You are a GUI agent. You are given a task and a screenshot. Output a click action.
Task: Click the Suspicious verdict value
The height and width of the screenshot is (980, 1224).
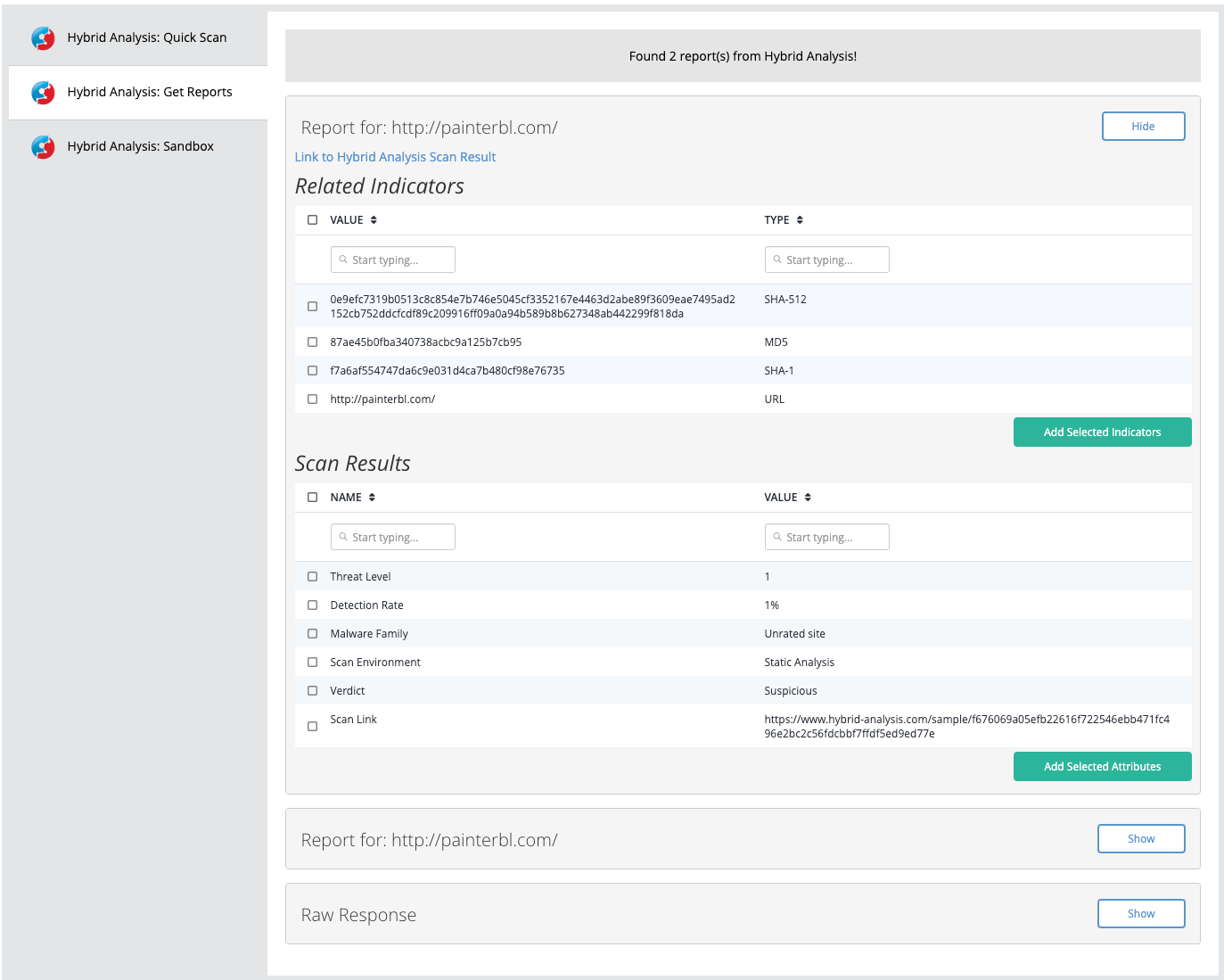791,691
